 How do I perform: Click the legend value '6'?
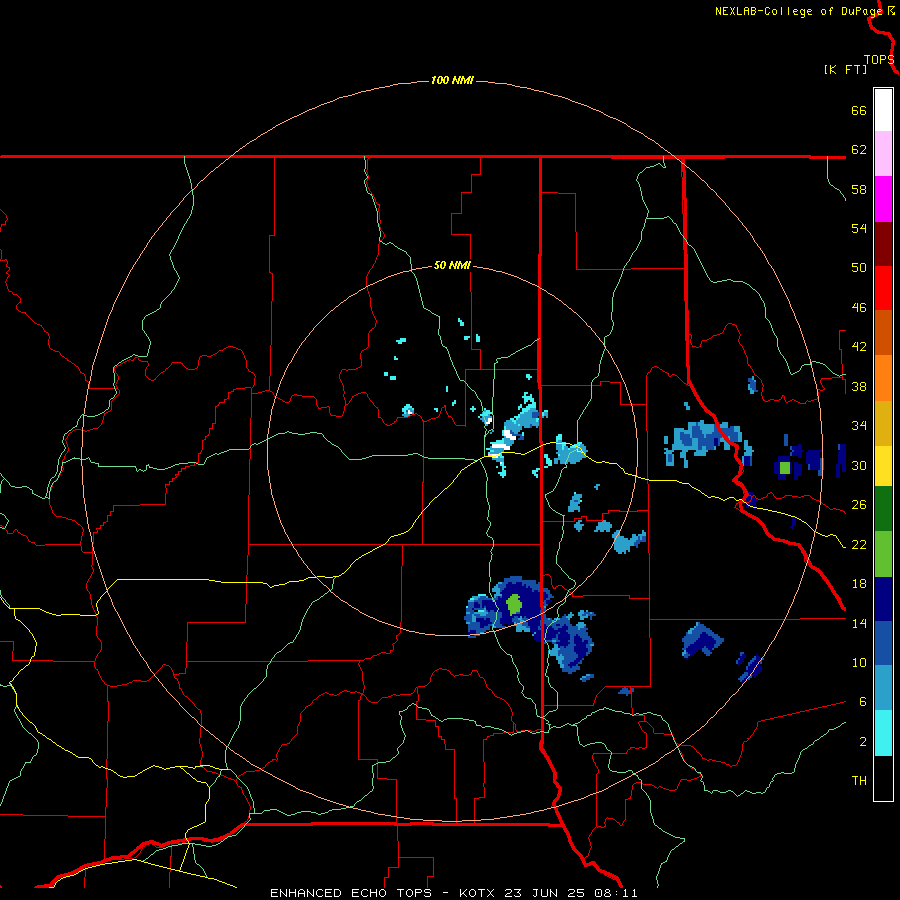(x=862, y=702)
